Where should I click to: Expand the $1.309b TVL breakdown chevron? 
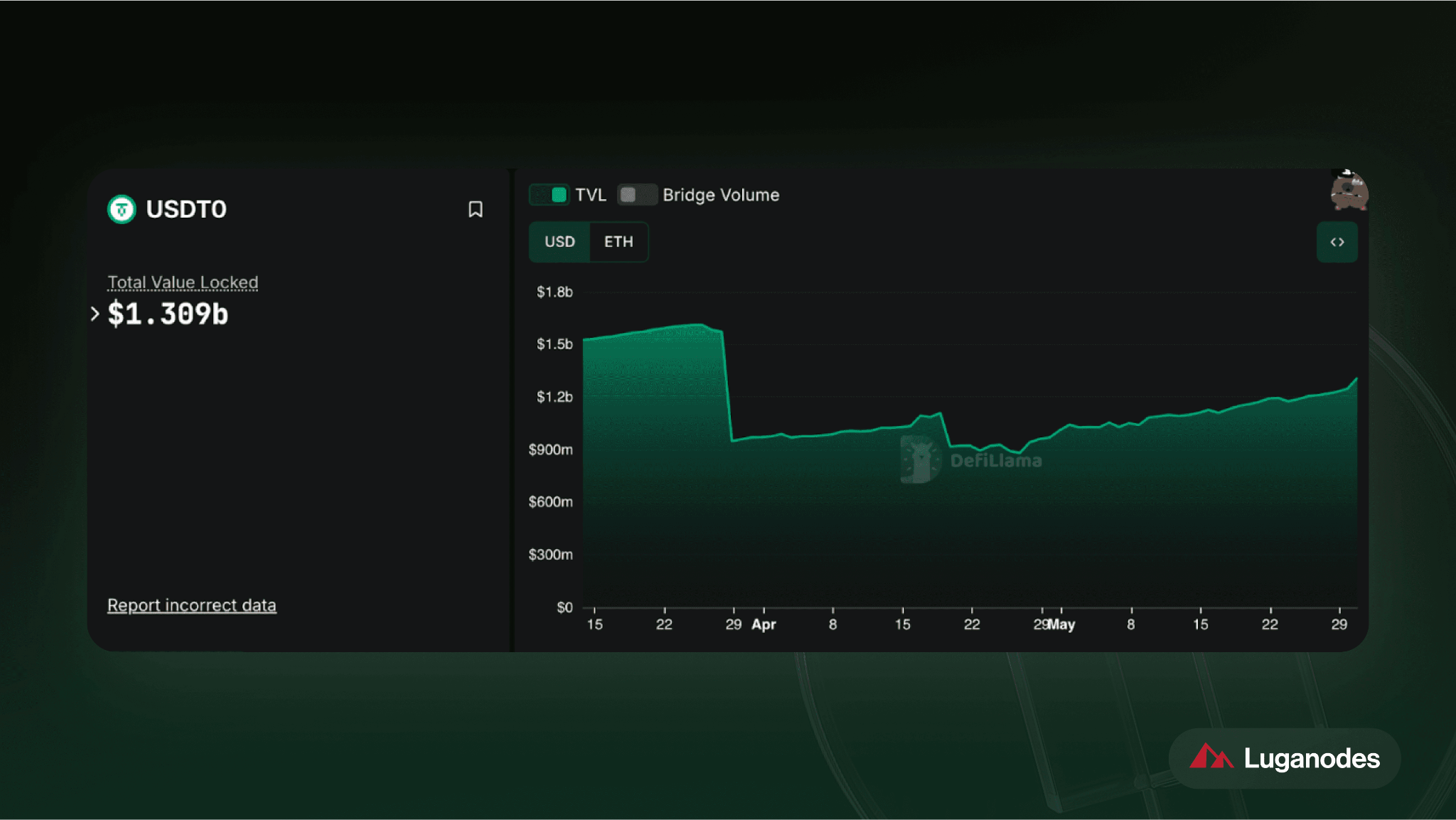[95, 314]
